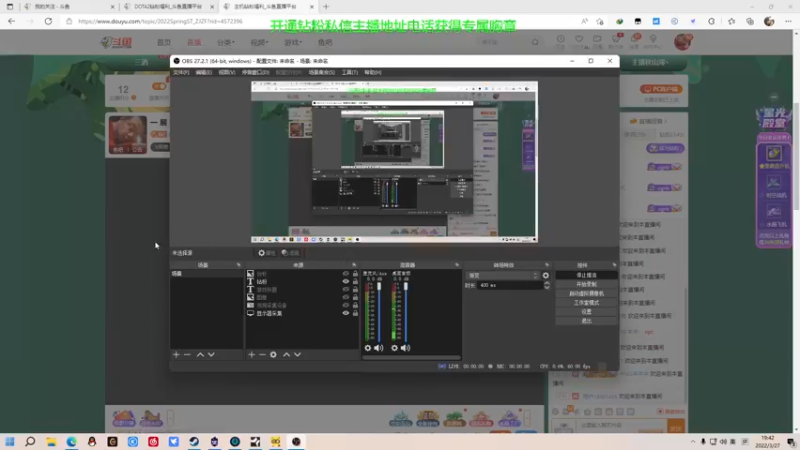Open source properties gear below Sources list

click(x=273, y=355)
